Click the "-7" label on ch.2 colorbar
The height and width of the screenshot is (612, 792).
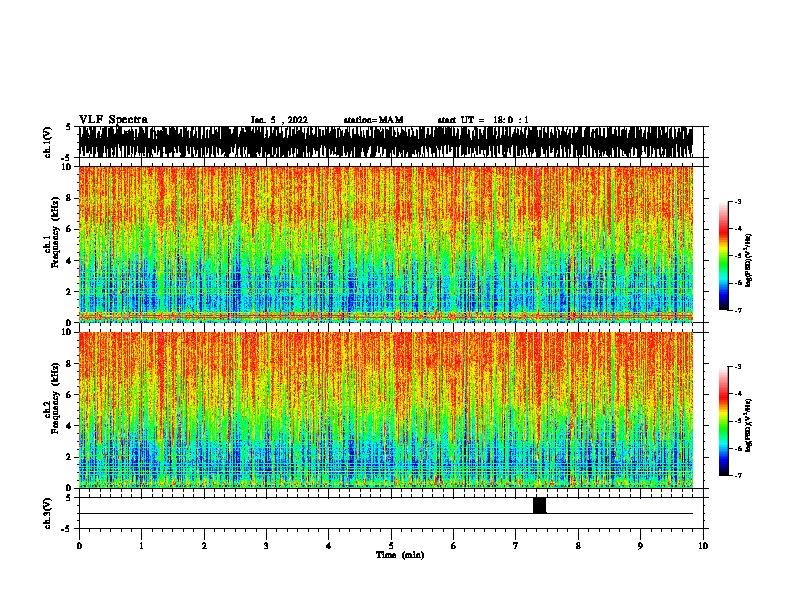coord(737,475)
